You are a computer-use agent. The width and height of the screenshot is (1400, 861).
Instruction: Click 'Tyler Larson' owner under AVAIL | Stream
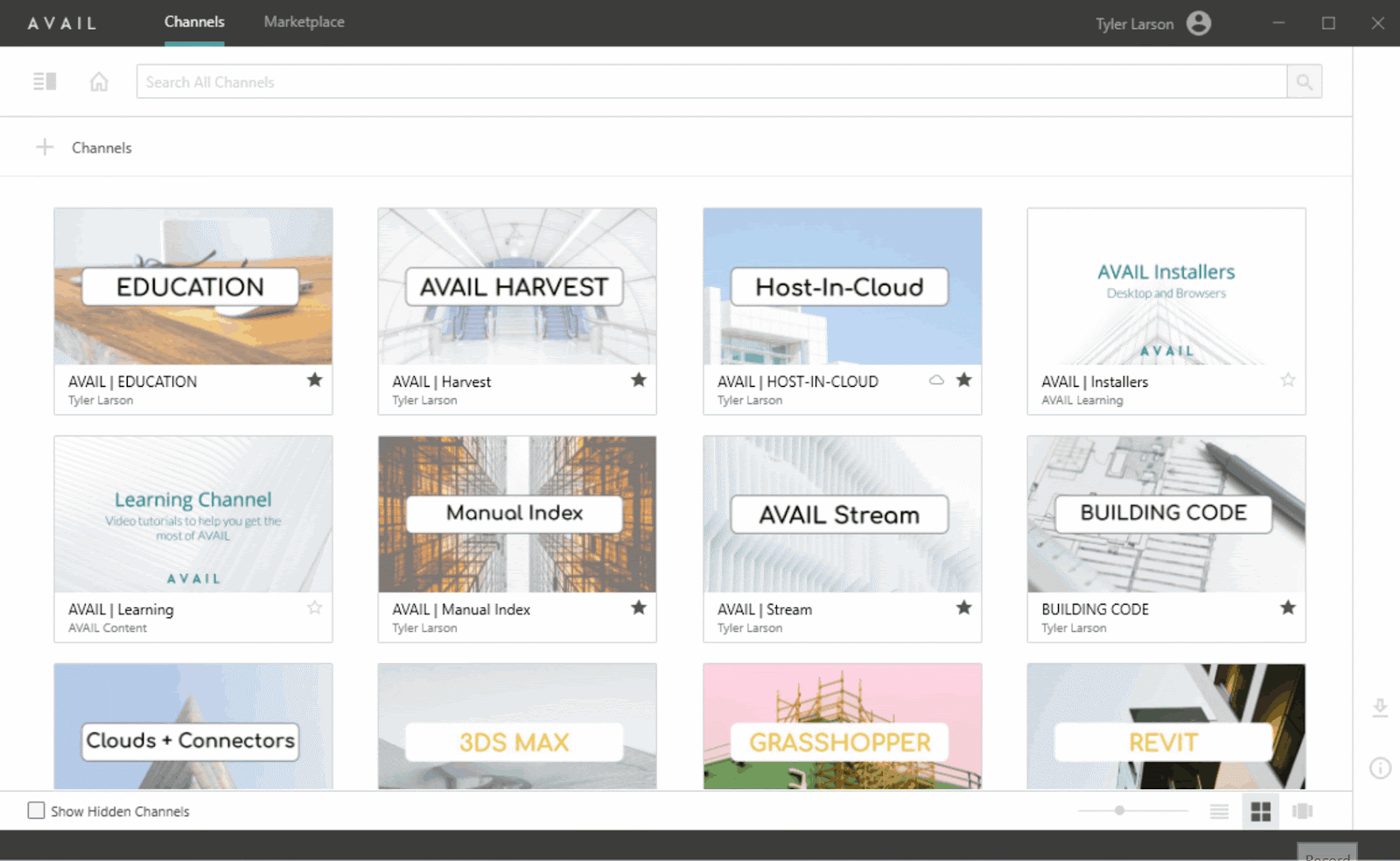750,627
